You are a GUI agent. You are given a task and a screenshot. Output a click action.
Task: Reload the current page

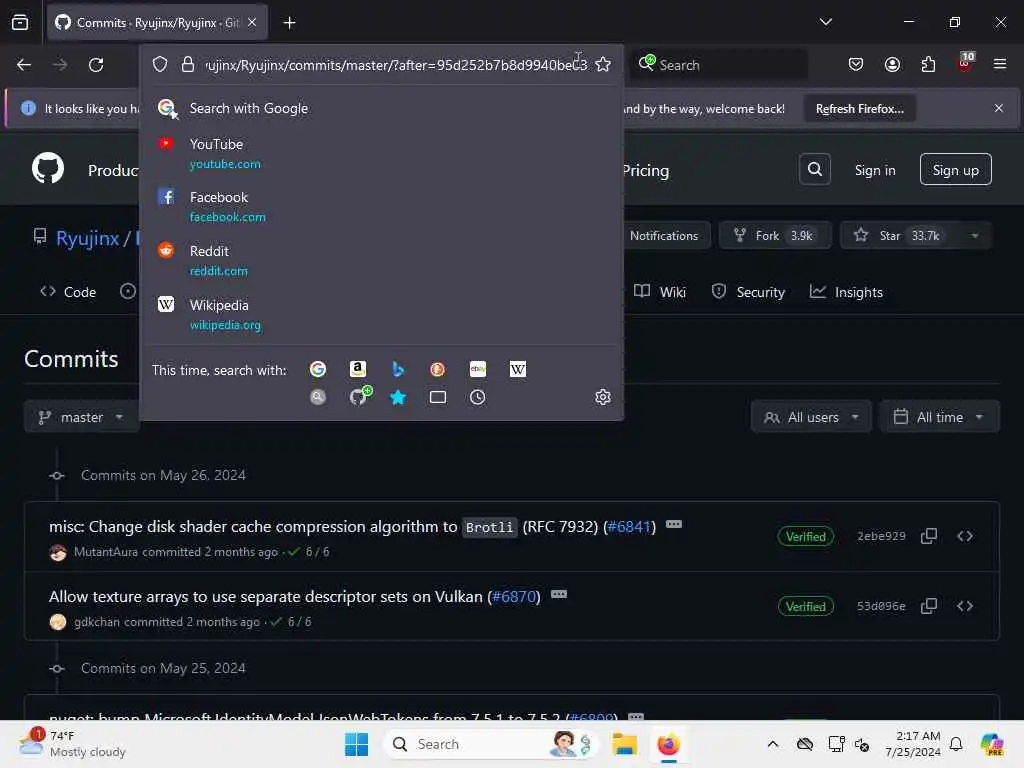[96, 65]
